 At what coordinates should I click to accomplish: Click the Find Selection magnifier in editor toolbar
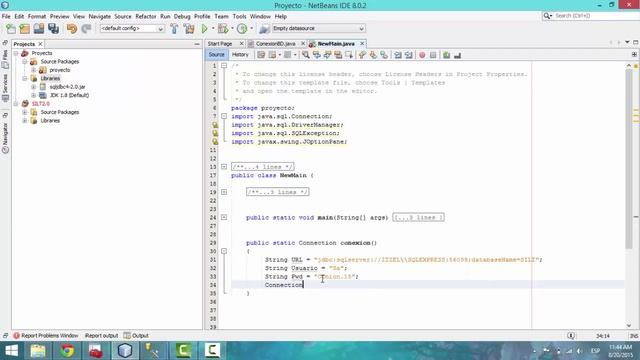[x=305, y=55]
